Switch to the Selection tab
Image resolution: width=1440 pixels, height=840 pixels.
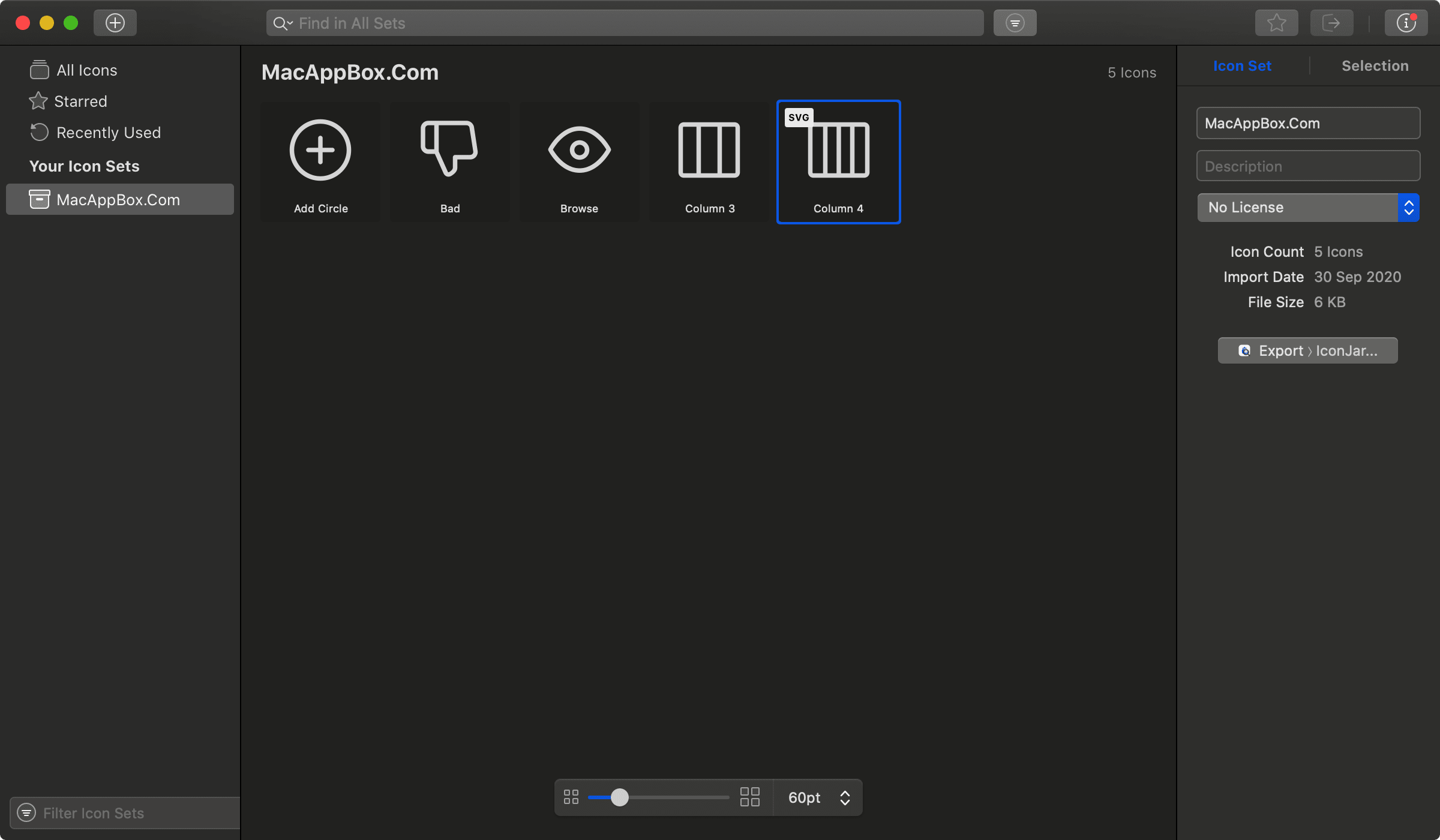pos(1375,66)
